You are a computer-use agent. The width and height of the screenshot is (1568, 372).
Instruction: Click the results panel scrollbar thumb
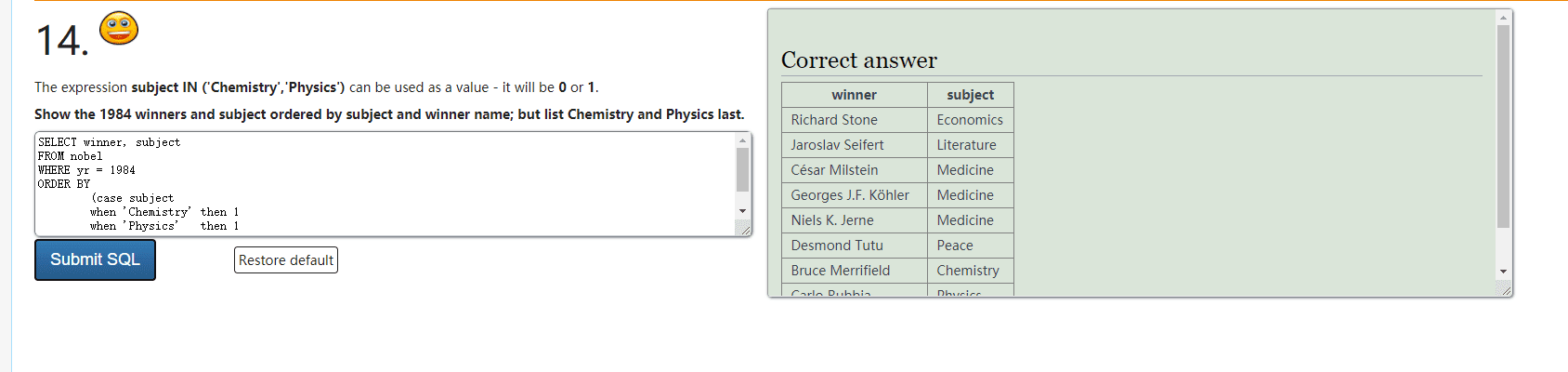(1503, 126)
